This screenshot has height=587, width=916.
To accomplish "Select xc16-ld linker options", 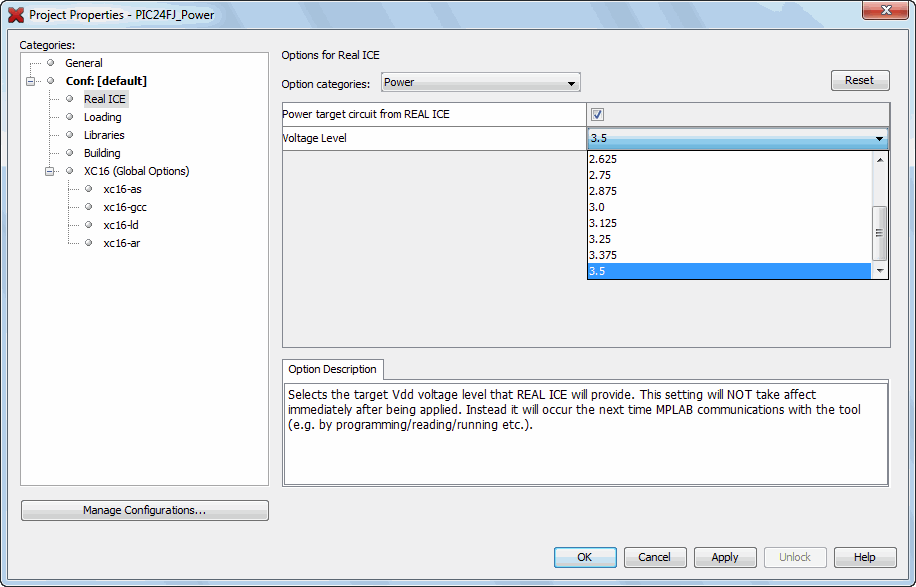I will [121, 224].
